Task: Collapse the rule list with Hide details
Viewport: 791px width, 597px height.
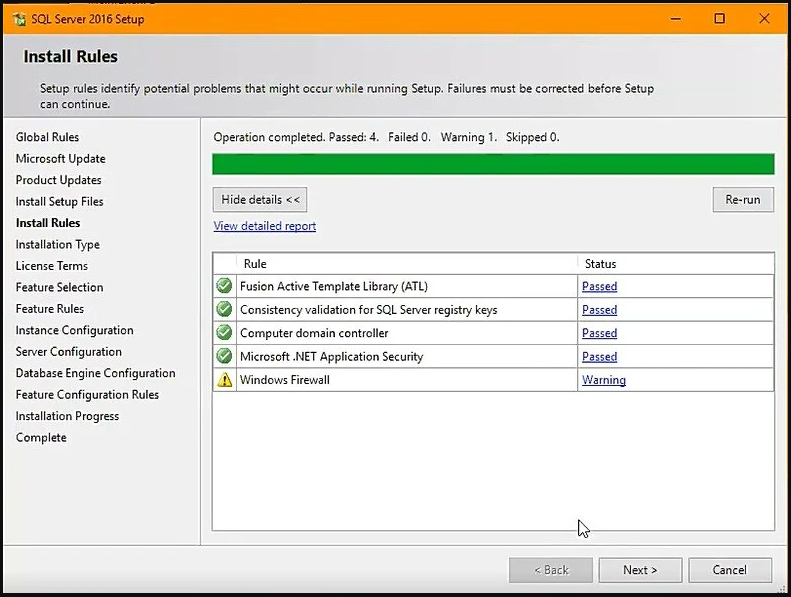Action: coord(260,200)
